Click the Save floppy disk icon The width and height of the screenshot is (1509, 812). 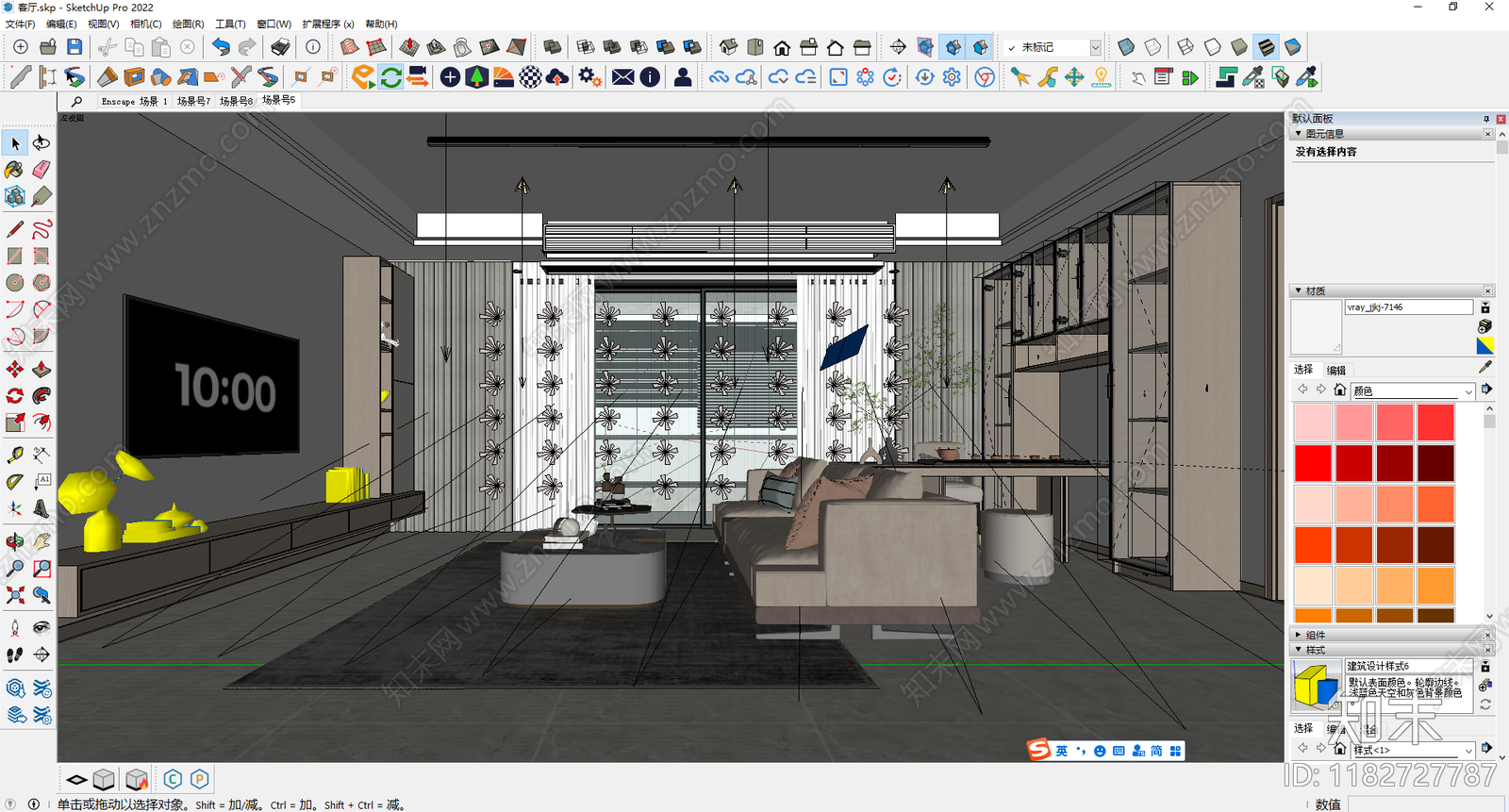pos(75,47)
